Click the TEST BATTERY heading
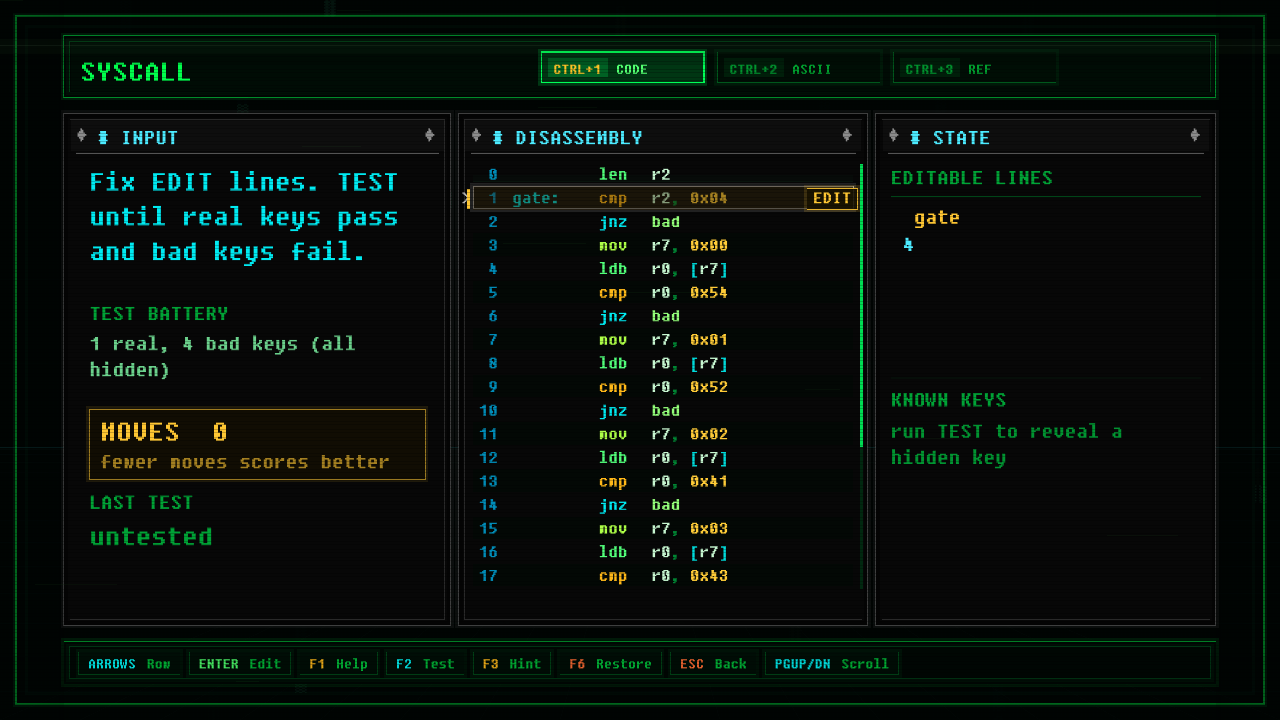This screenshot has height=720, width=1280. click(159, 314)
